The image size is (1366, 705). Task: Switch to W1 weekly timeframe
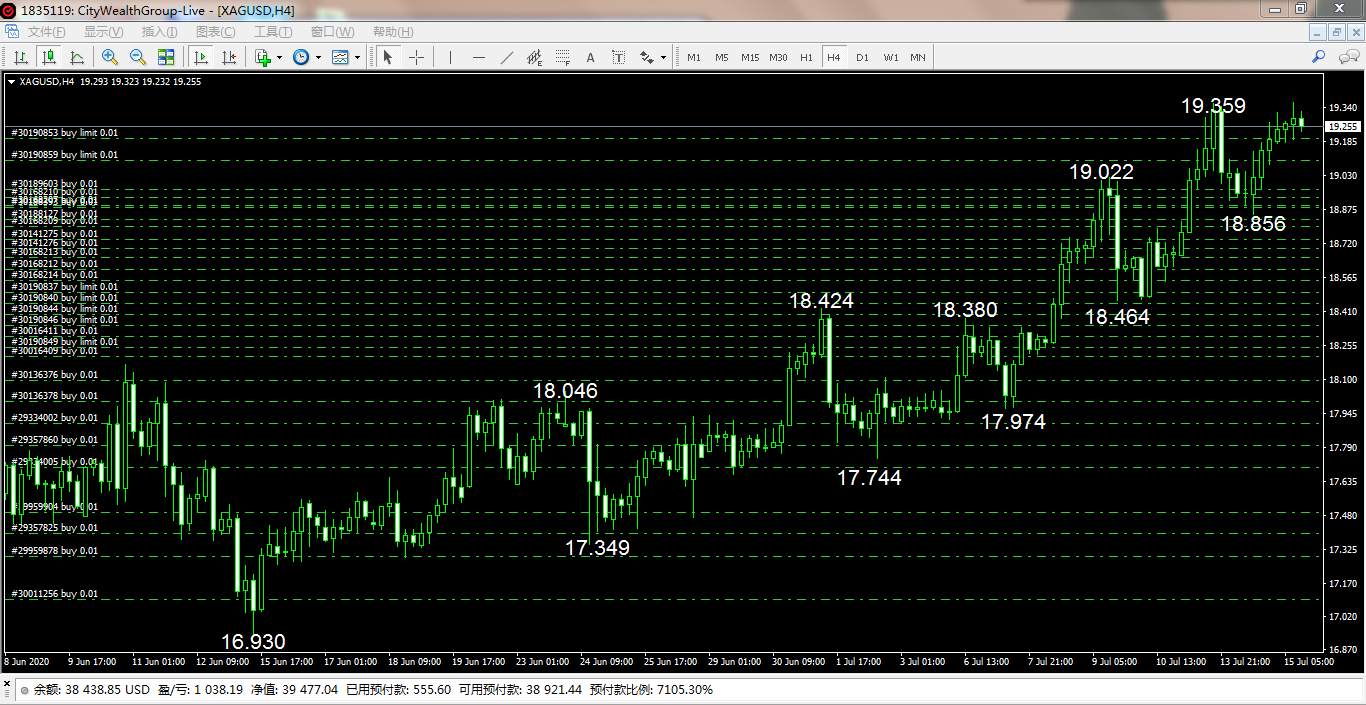[x=890, y=57]
